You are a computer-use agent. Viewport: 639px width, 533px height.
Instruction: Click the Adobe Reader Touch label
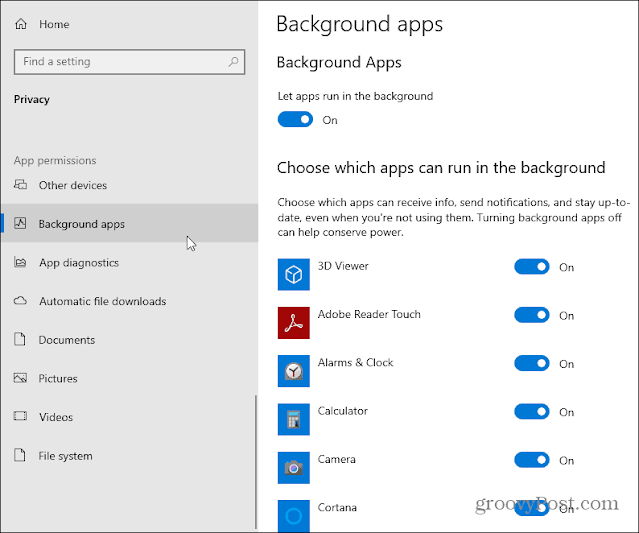[369, 314]
